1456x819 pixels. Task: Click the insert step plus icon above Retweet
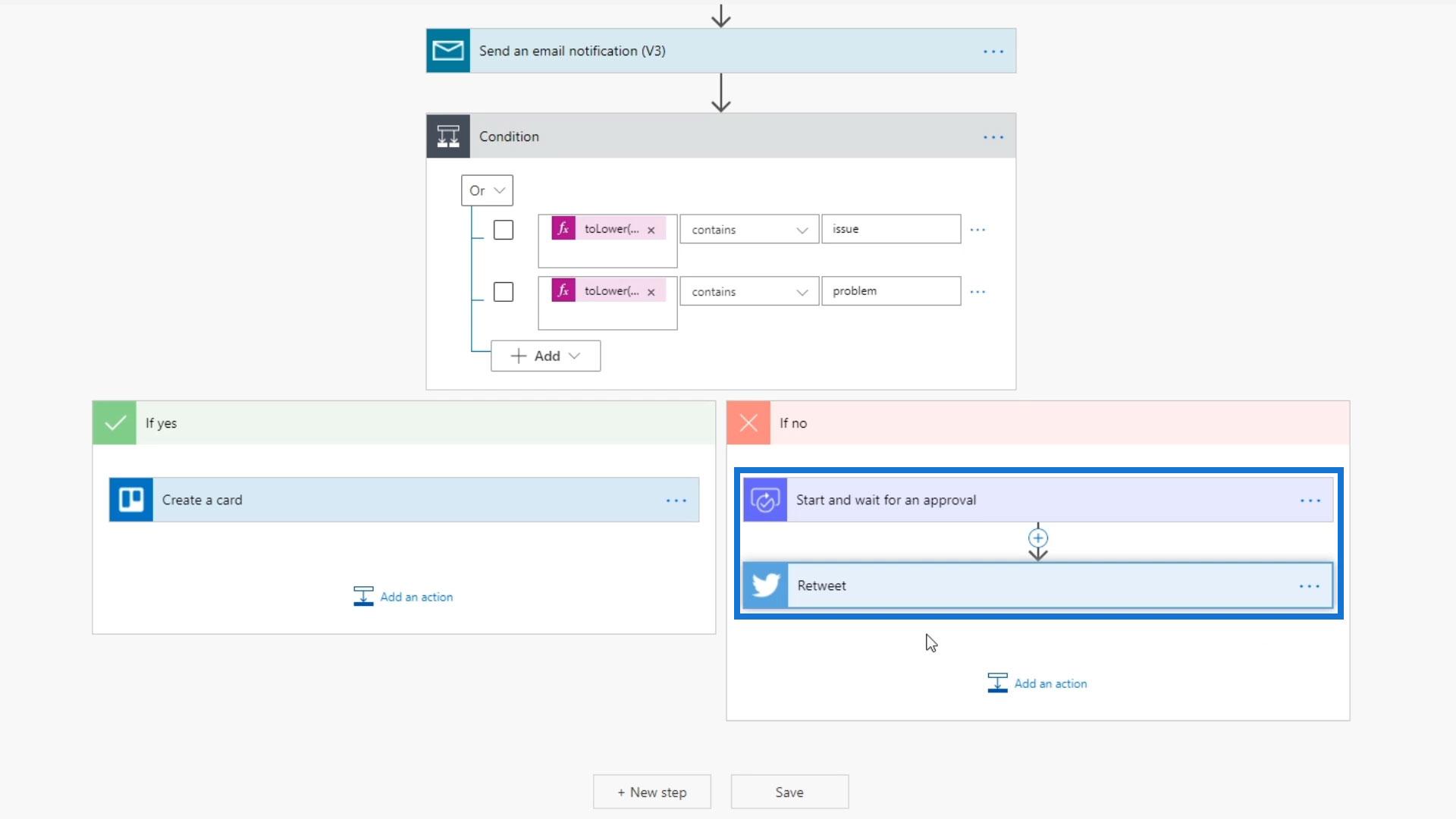pos(1037,538)
